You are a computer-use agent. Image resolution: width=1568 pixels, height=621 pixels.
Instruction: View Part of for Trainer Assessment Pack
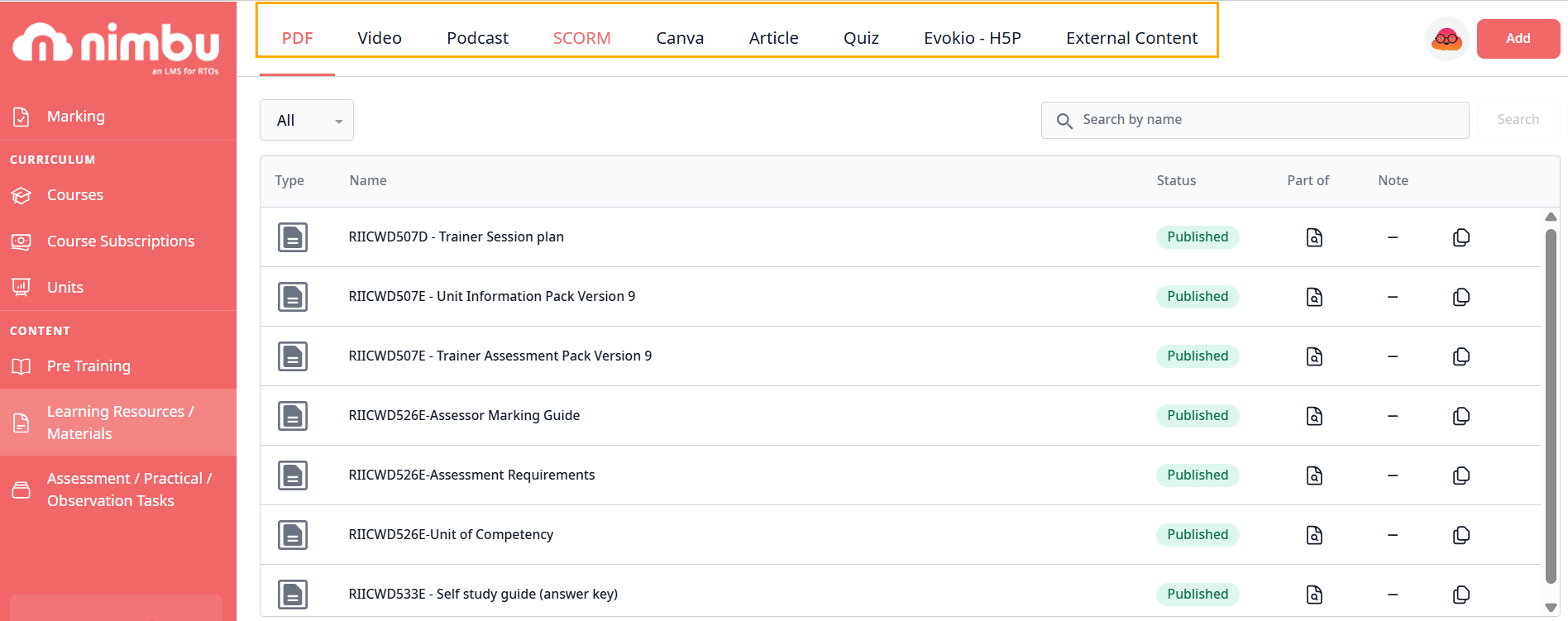point(1314,356)
